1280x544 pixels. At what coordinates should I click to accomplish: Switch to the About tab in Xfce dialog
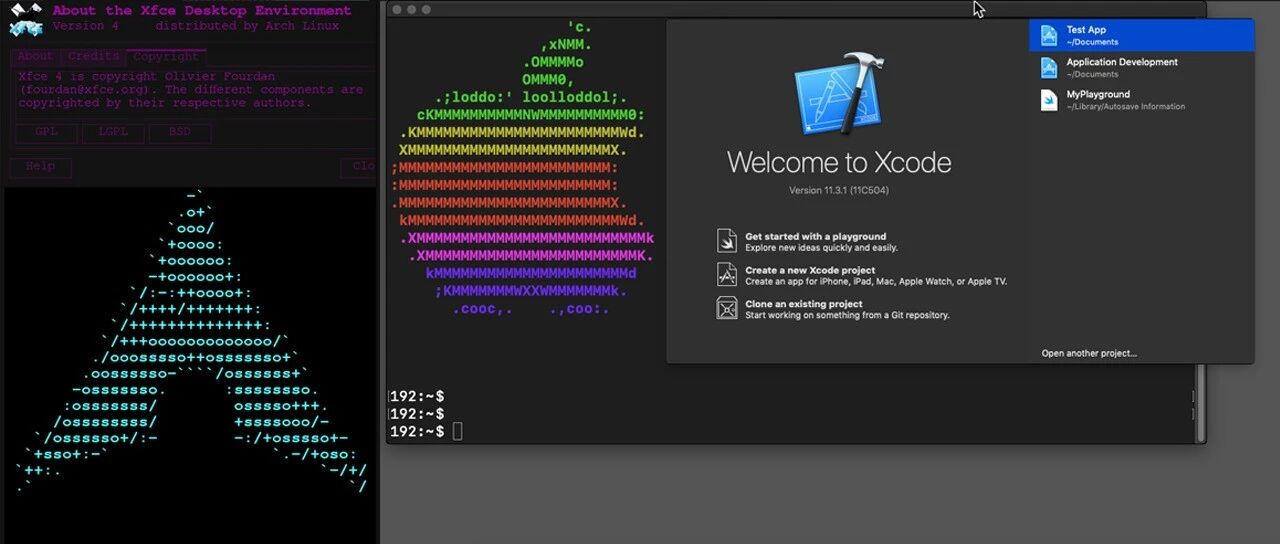coord(36,57)
